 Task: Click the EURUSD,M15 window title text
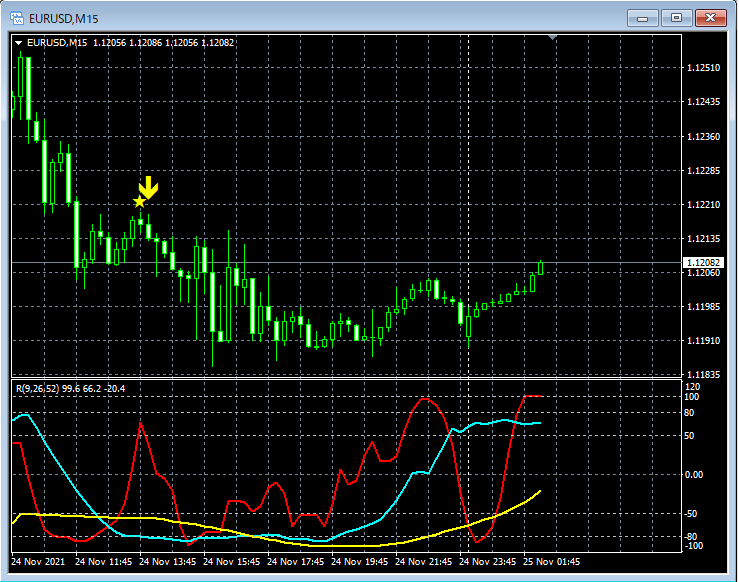click(64, 19)
